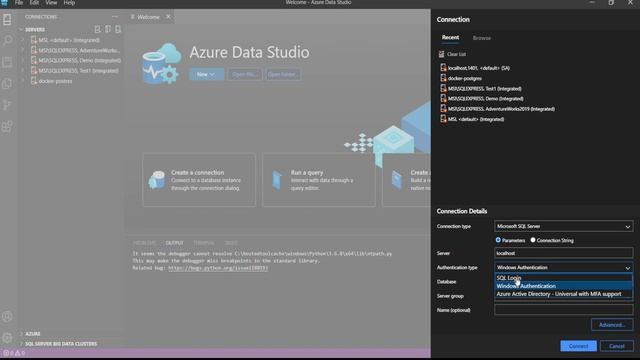640x360 pixels.
Task: Open the Help menu
Action: [x=69, y=3]
